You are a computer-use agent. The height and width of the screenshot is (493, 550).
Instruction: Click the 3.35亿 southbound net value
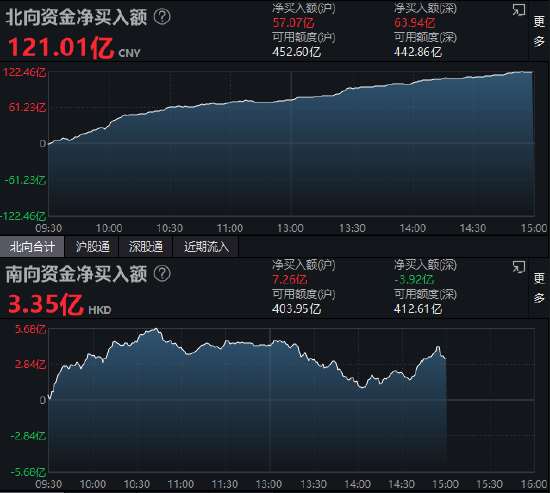click(x=46, y=305)
